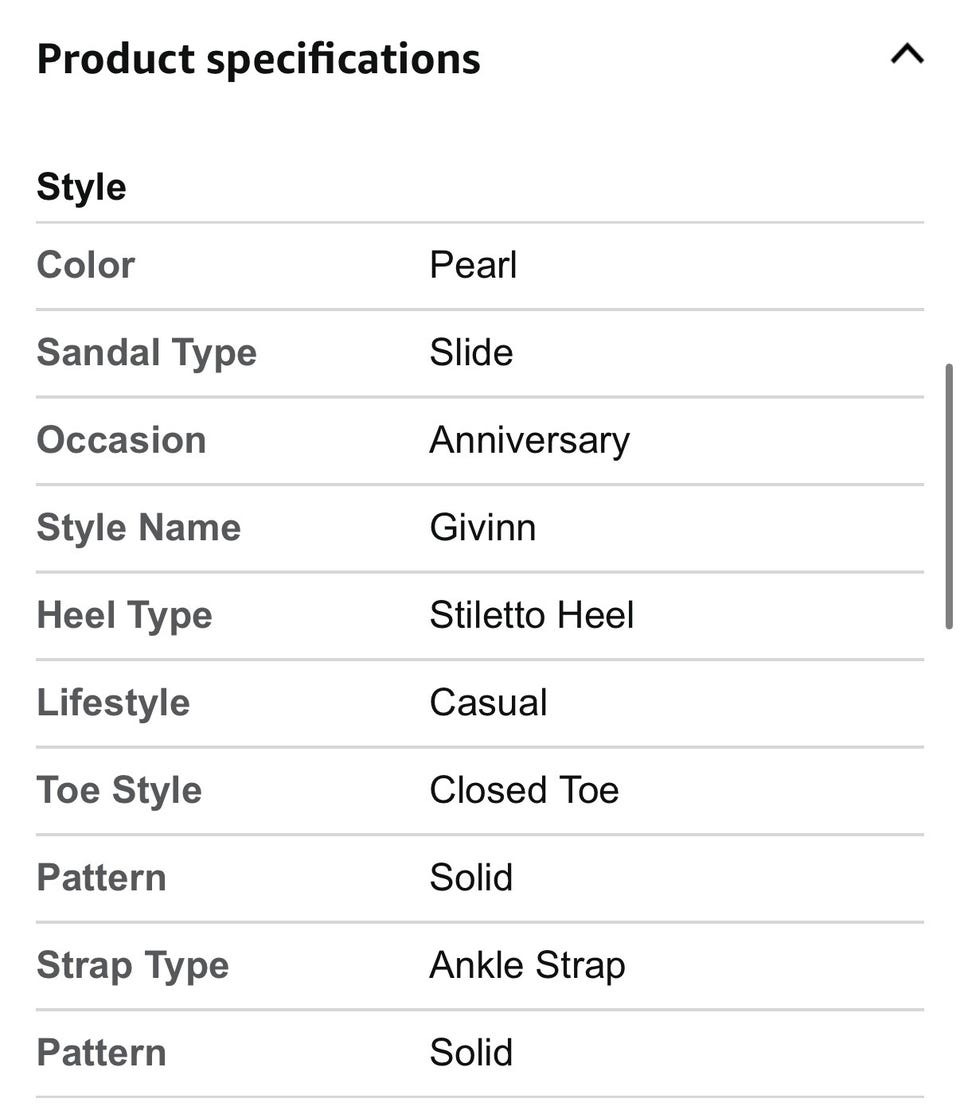This screenshot has width=960, height=1106.
Task: Select the Pearl color value
Action: pyautogui.click(x=473, y=265)
